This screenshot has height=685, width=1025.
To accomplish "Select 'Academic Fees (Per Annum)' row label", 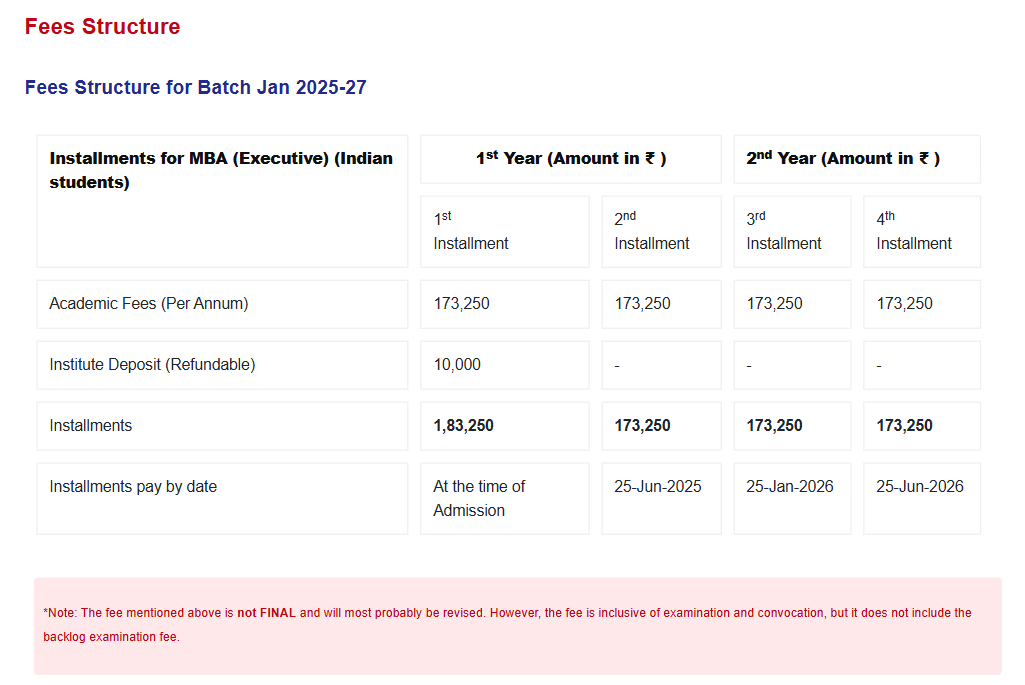I will tap(149, 304).
